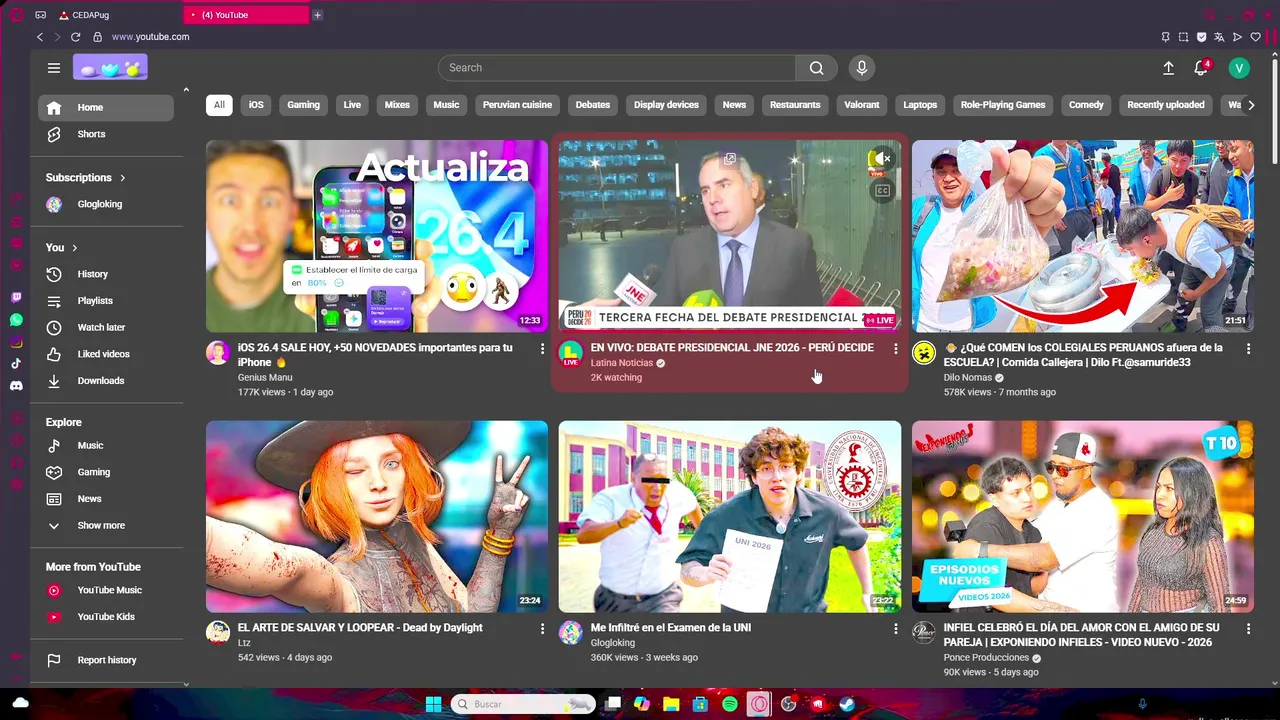Open the green V account avatar
Viewport: 1280px width, 720px height.
(x=1239, y=68)
